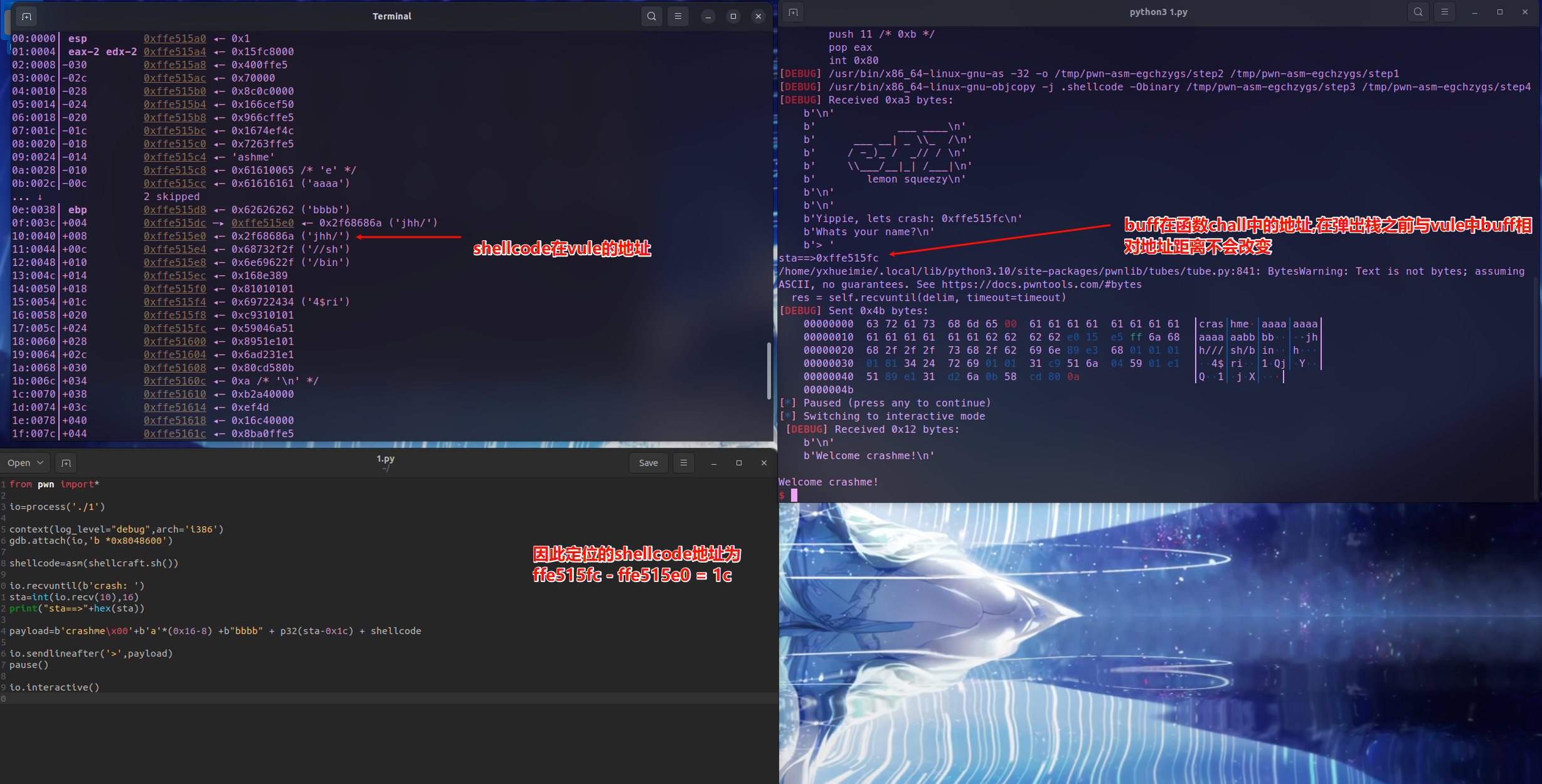Click new tab icon in python3 1.py terminal
Image resolution: width=1542 pixels, height=784 pixels.
[793, 12]
